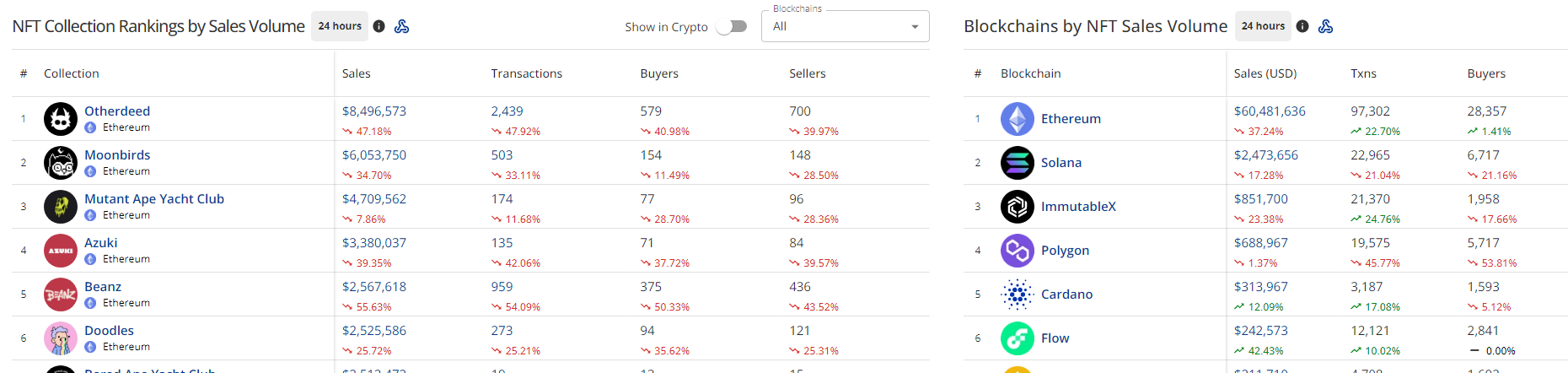Open the Blockchains filter dropdown

[x=846, y=26]
